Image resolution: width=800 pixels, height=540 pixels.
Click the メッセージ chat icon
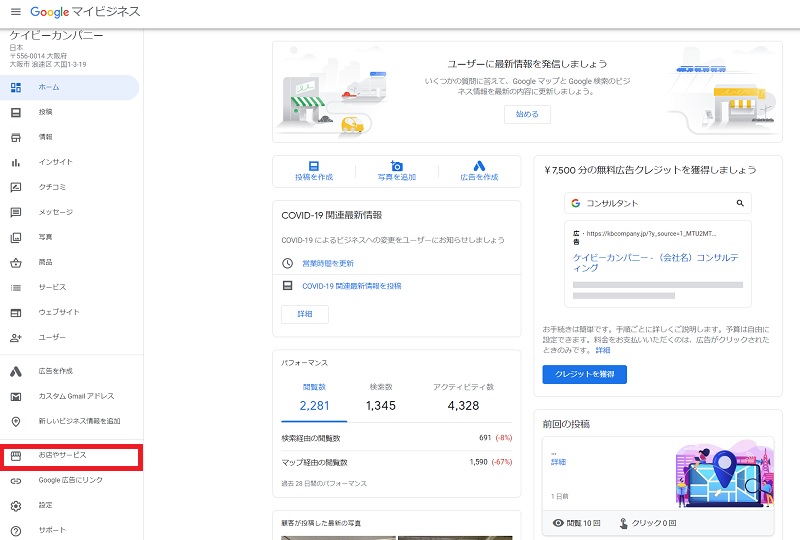coord(16,212)
